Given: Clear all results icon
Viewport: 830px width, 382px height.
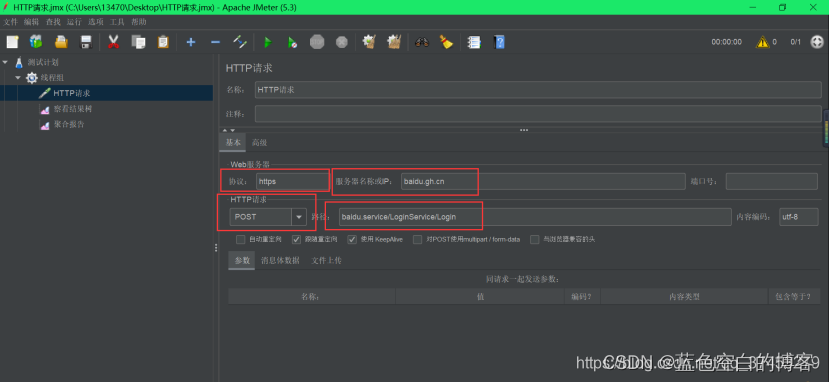Looking at the screenshot, I should click(394, 42).
